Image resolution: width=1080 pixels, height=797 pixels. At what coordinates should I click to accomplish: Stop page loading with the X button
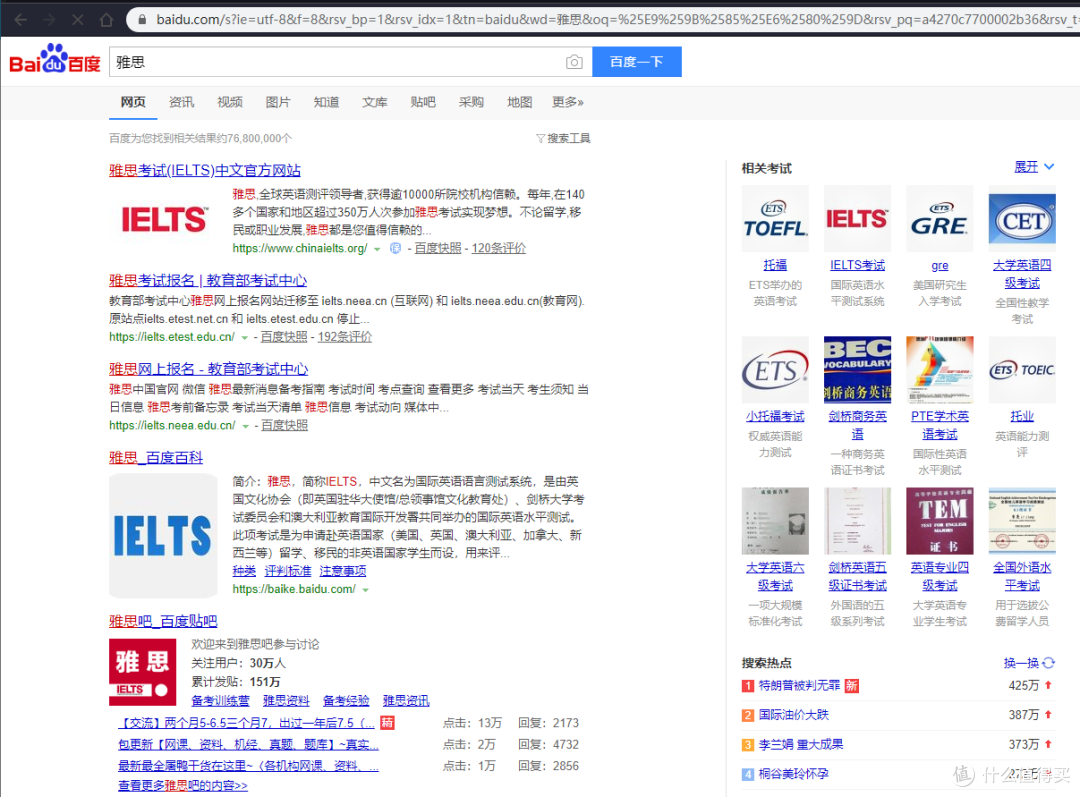click(78, 19)
